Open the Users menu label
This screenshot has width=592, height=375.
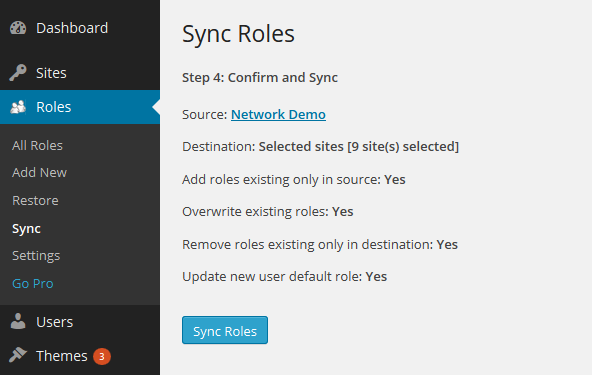[x=55, y=322]
